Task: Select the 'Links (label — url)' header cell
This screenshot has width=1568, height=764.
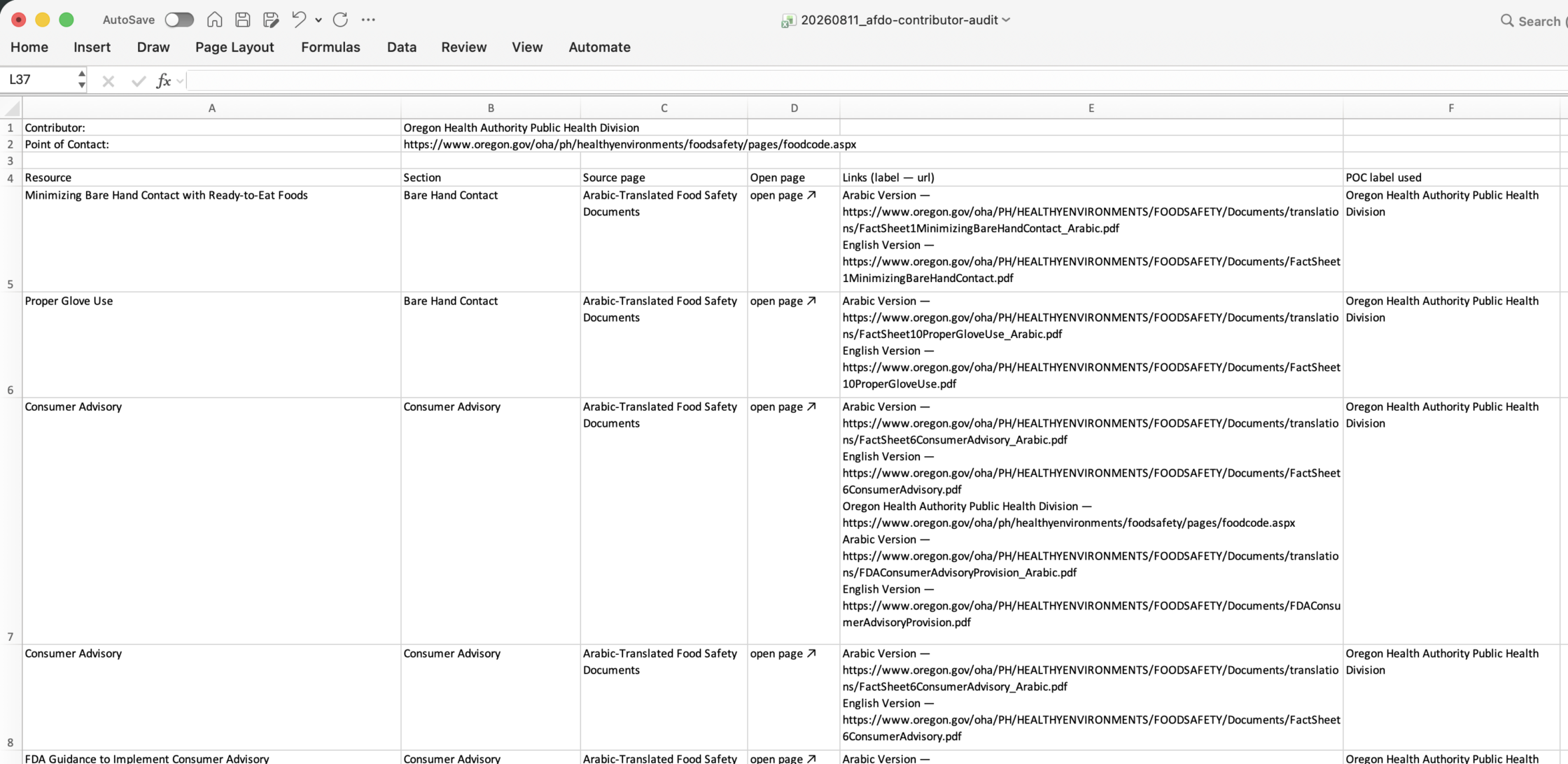Action: point(1091,178)
